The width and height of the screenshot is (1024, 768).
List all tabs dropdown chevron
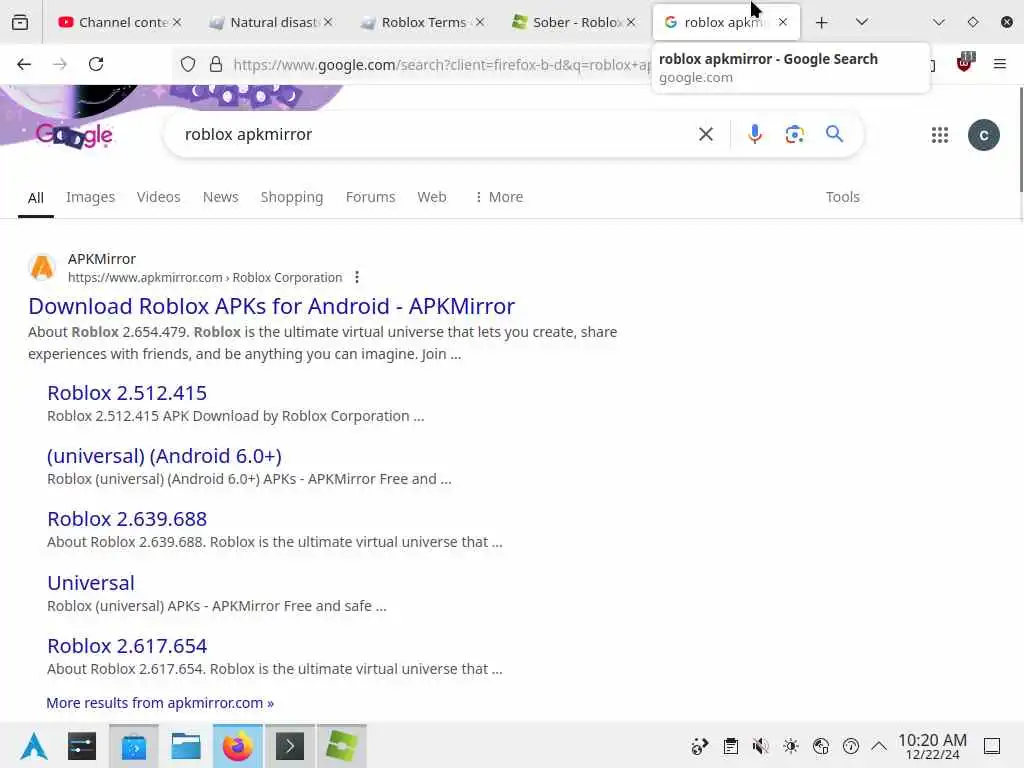coord(862,23)
